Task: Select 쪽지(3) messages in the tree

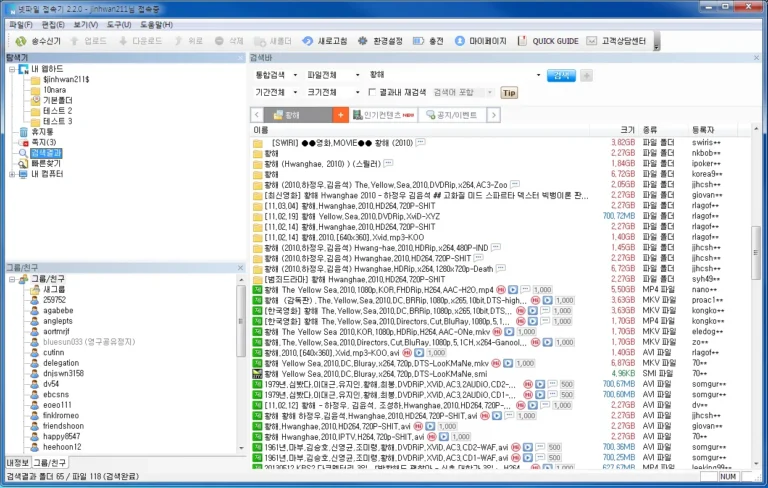Action: coord(40,142)
